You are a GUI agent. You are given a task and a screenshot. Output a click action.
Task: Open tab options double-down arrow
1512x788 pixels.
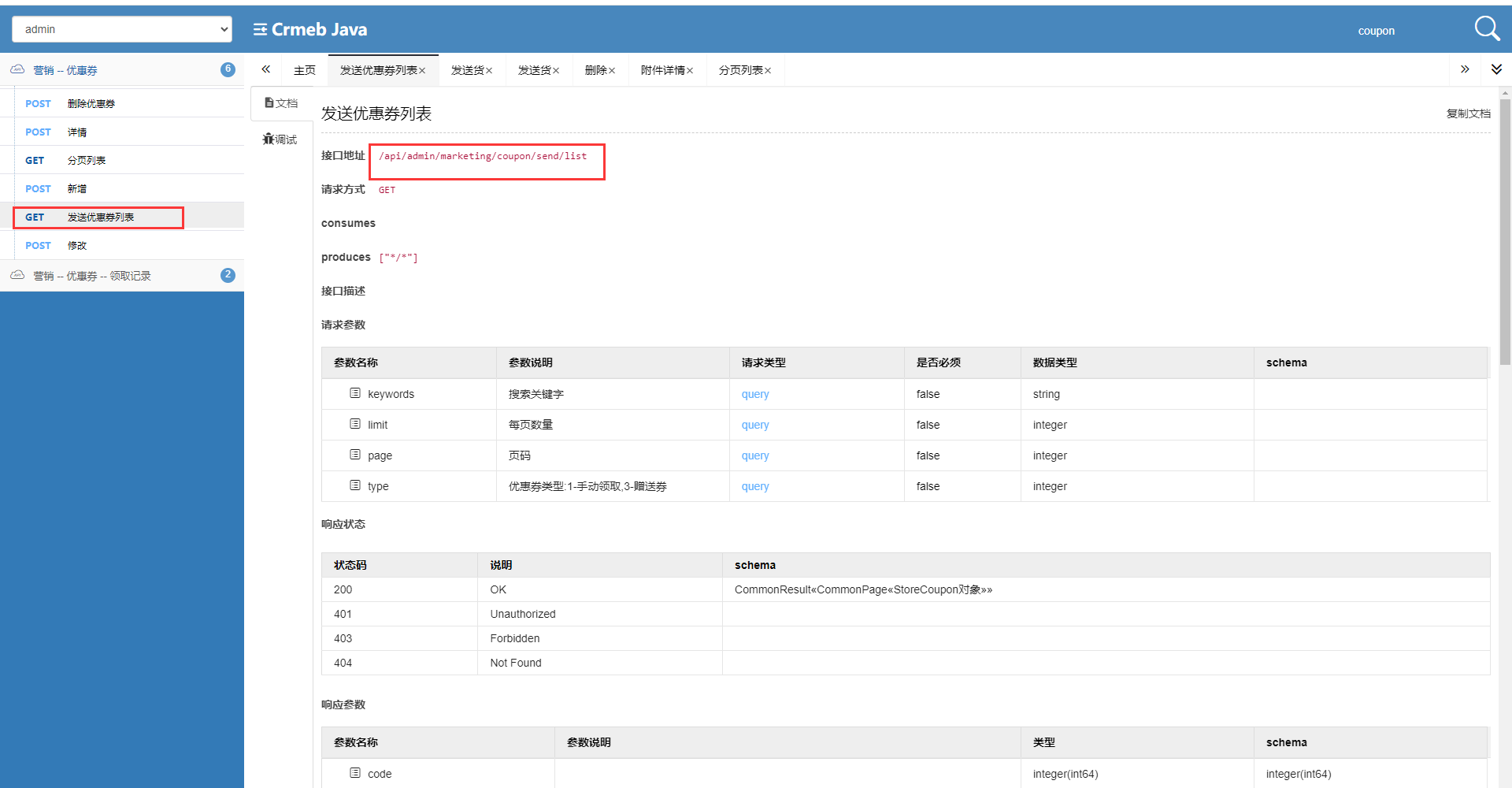pos(1496,69)
